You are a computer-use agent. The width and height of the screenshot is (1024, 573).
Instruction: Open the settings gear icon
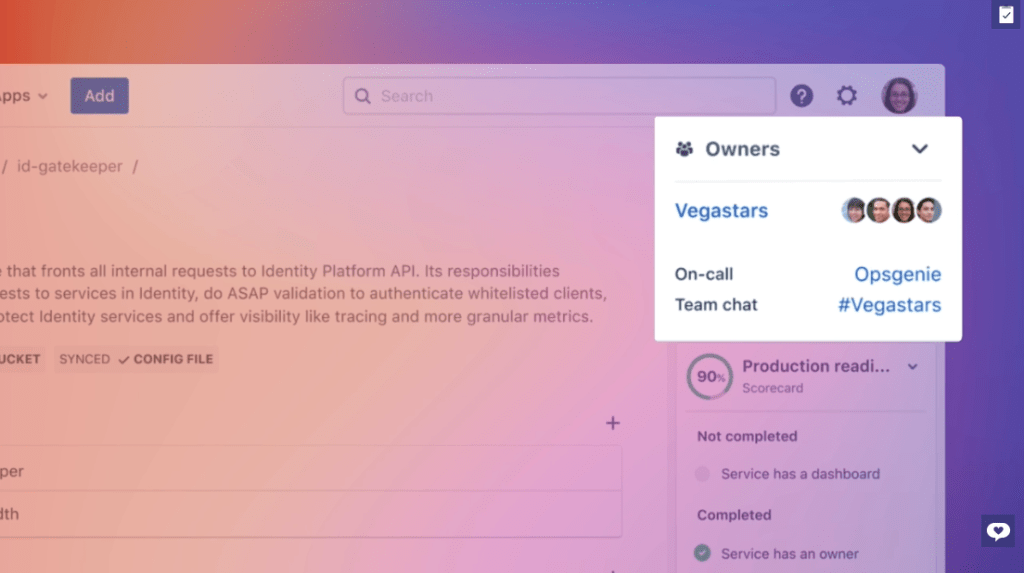847,96
